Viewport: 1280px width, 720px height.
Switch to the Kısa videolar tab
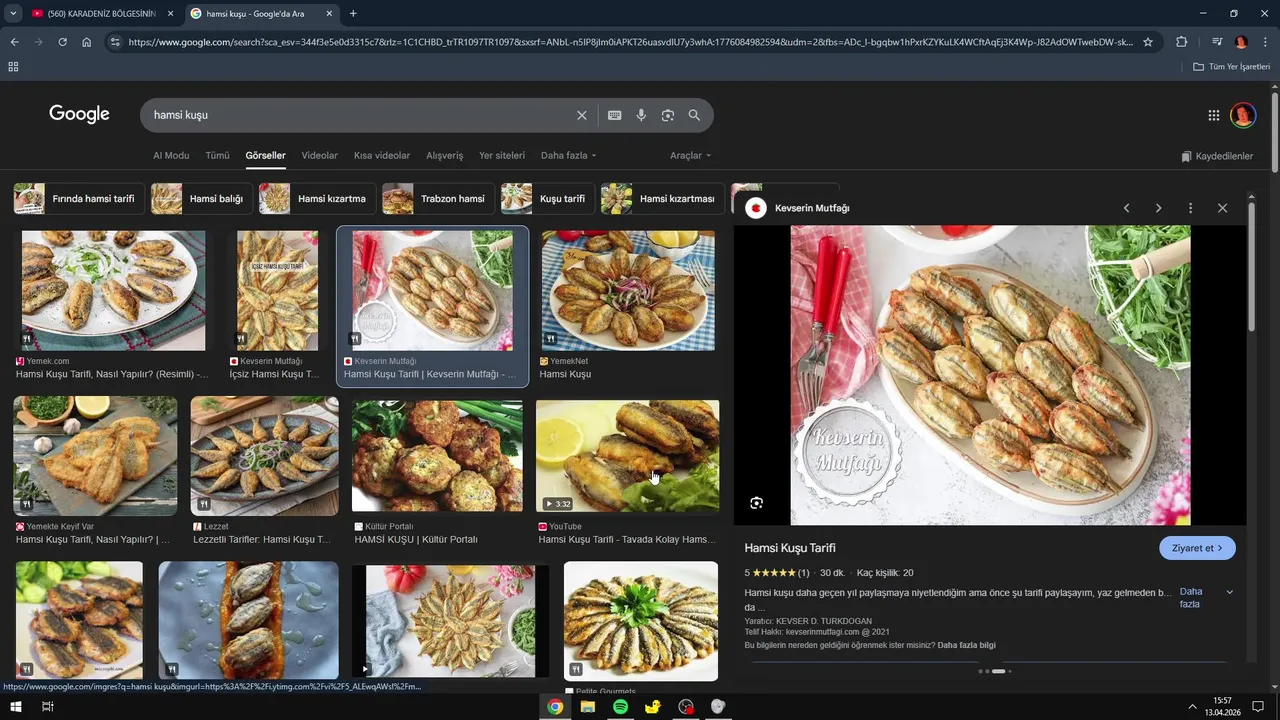[x=382, y=156]
